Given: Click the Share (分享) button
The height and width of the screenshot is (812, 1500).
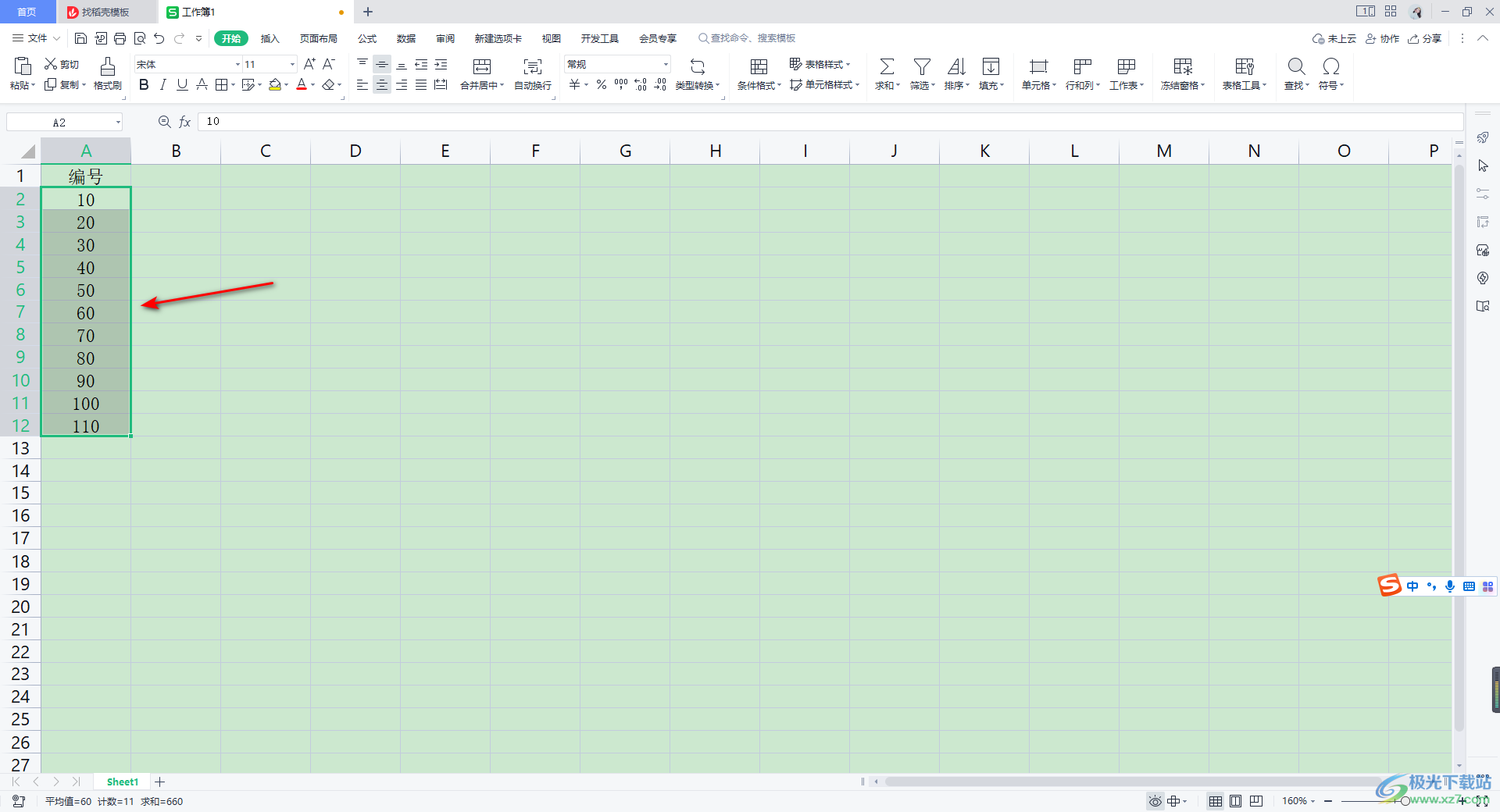Looking at the screenshot, I should [1424, 38].
